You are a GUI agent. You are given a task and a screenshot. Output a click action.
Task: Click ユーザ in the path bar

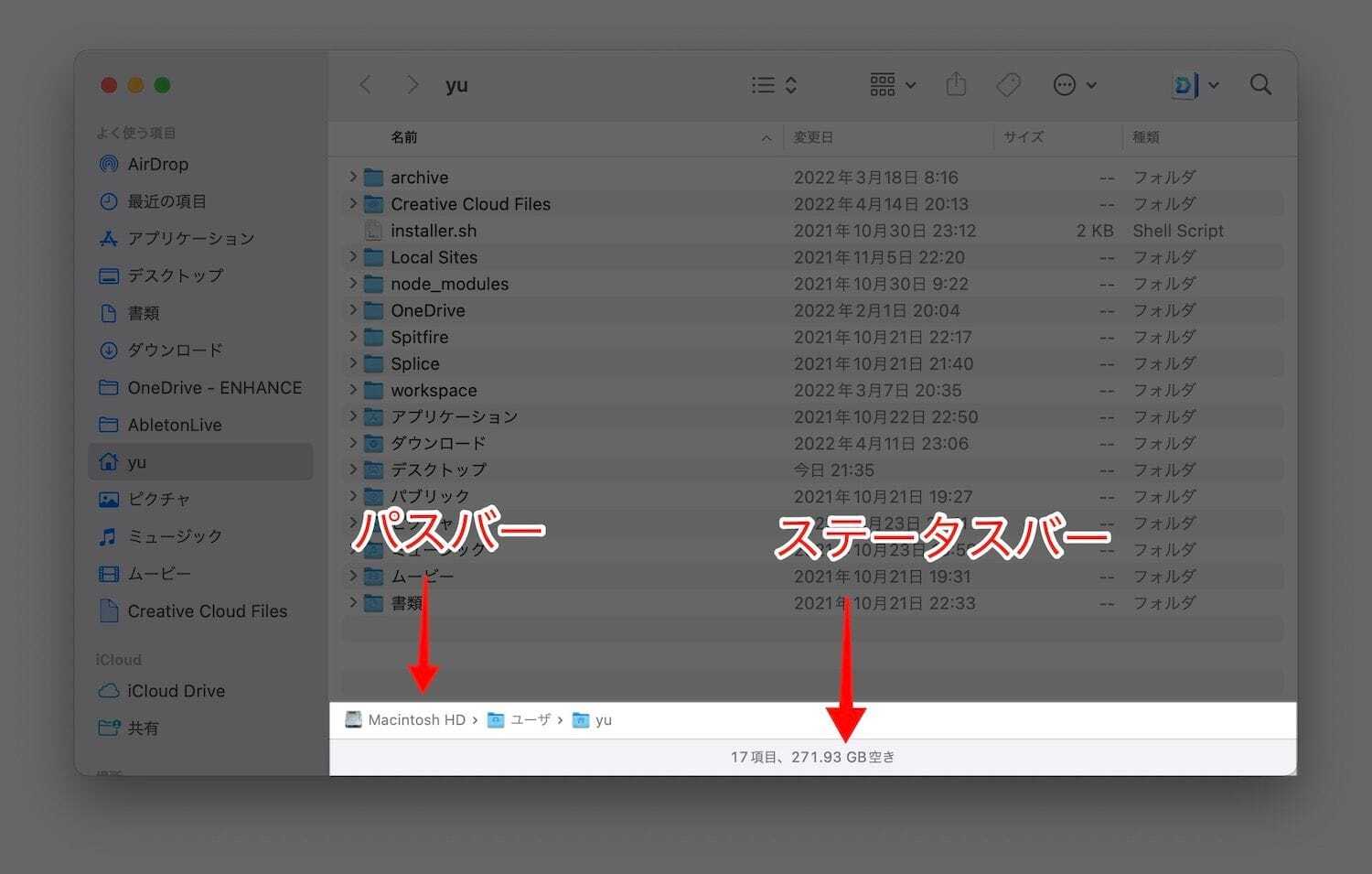(520, 720)
